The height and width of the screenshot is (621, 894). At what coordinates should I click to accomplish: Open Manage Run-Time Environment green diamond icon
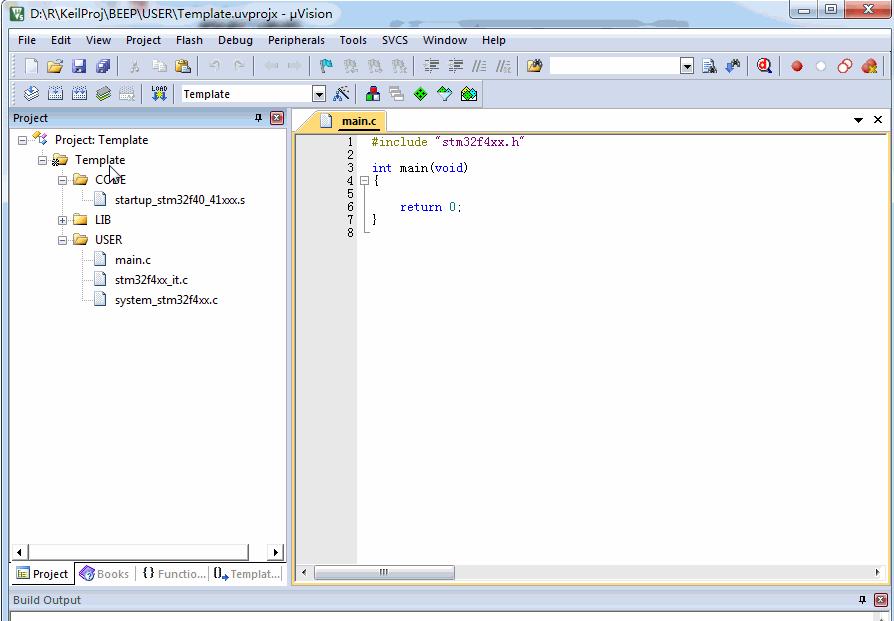[420, 94]
